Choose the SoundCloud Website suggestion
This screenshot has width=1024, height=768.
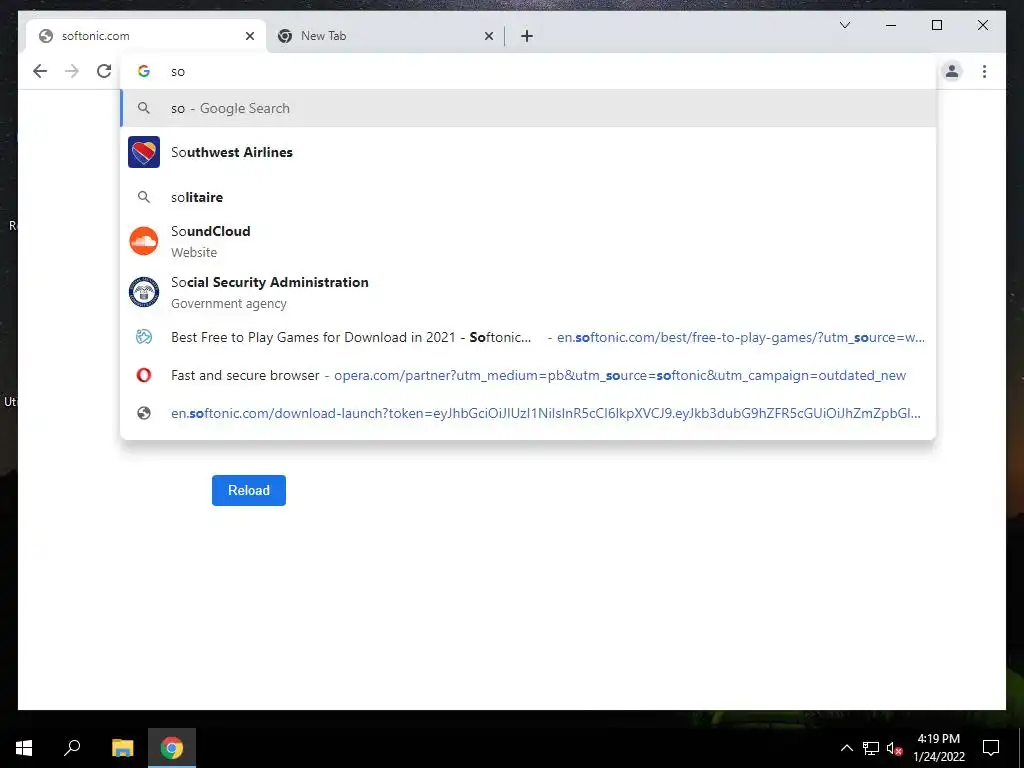click(528, 241)
